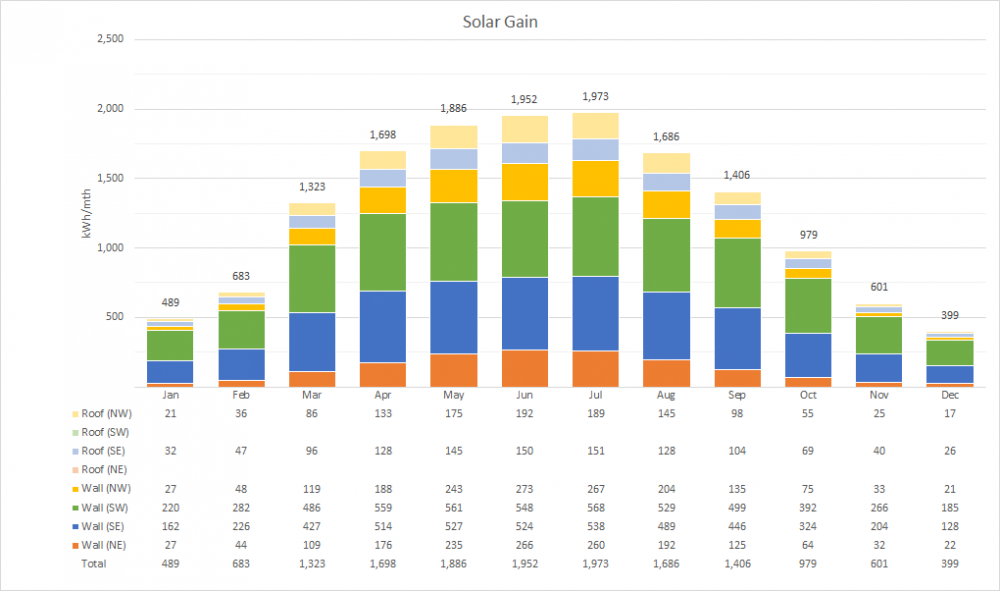Select the pale yellow Roof (NW) segment in Jul bar
Viewport: 1000px width, 591px height.
click(x=595, y=126)
